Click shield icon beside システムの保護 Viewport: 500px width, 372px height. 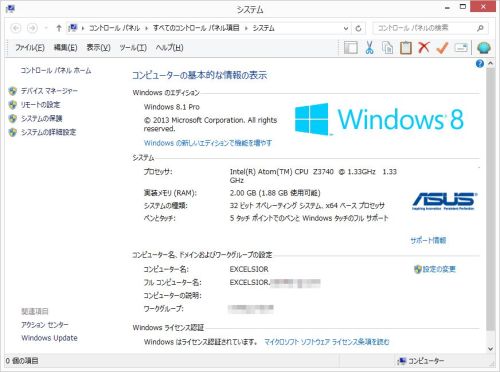[x=13, y=119]
